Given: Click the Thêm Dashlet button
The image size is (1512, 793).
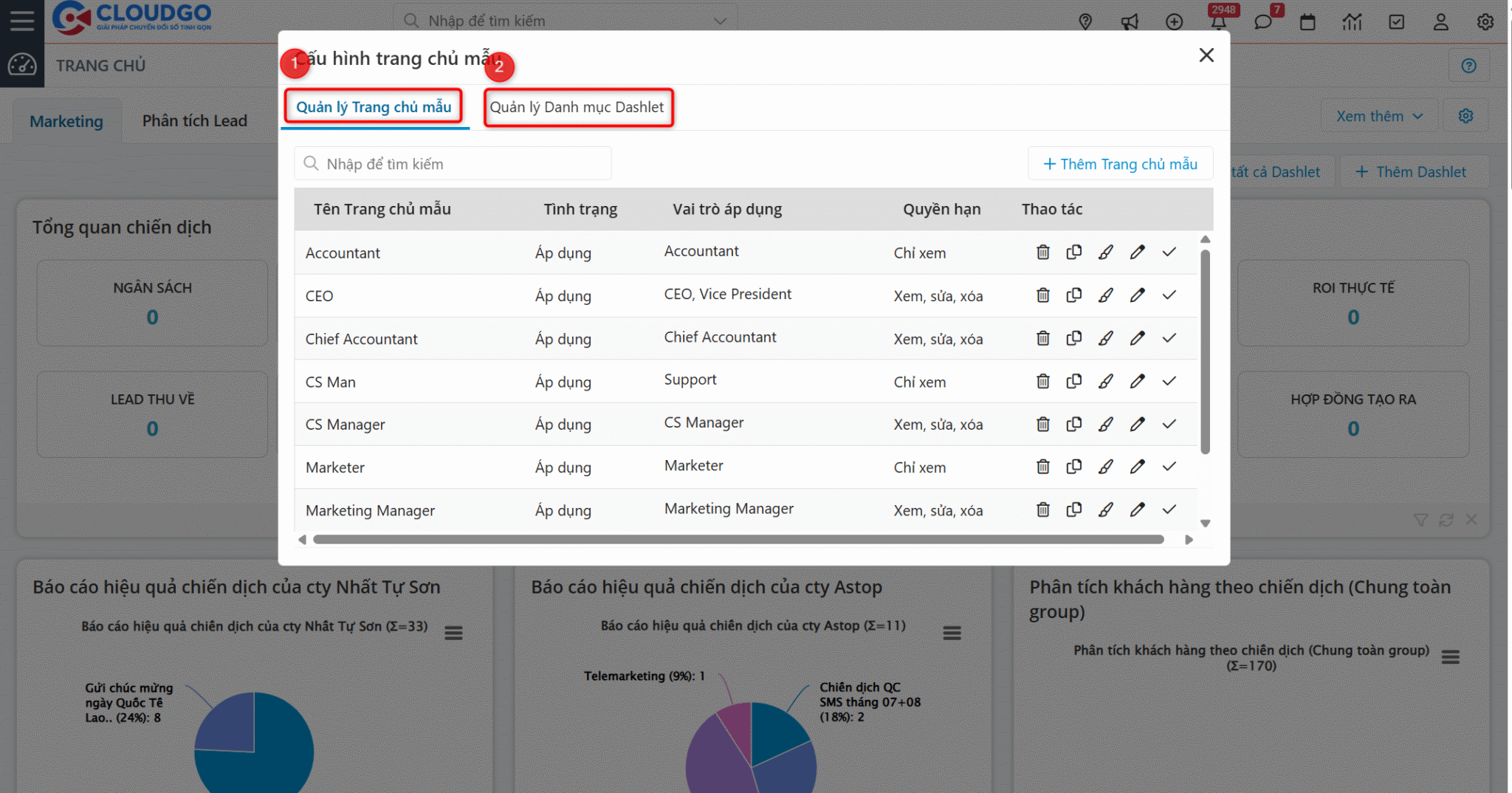Looking at the screenshot, I should pyautogui.click(x=1411, y=172).
